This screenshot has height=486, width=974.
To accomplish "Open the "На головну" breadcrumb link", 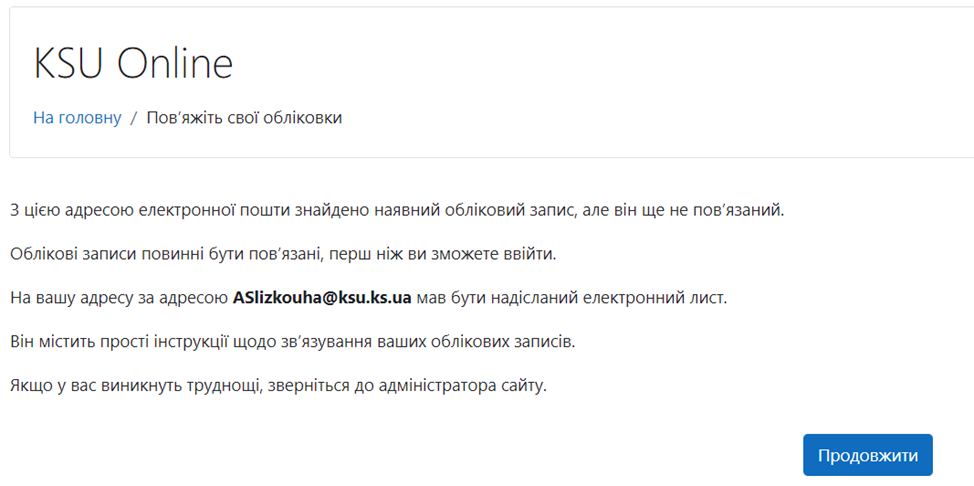I will (77, 117).
